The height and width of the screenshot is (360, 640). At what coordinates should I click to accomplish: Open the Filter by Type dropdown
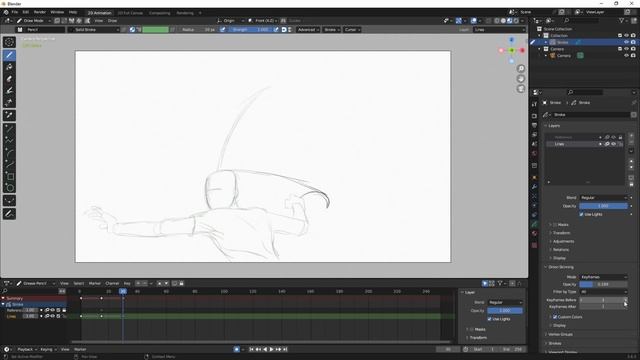point(603,292)
